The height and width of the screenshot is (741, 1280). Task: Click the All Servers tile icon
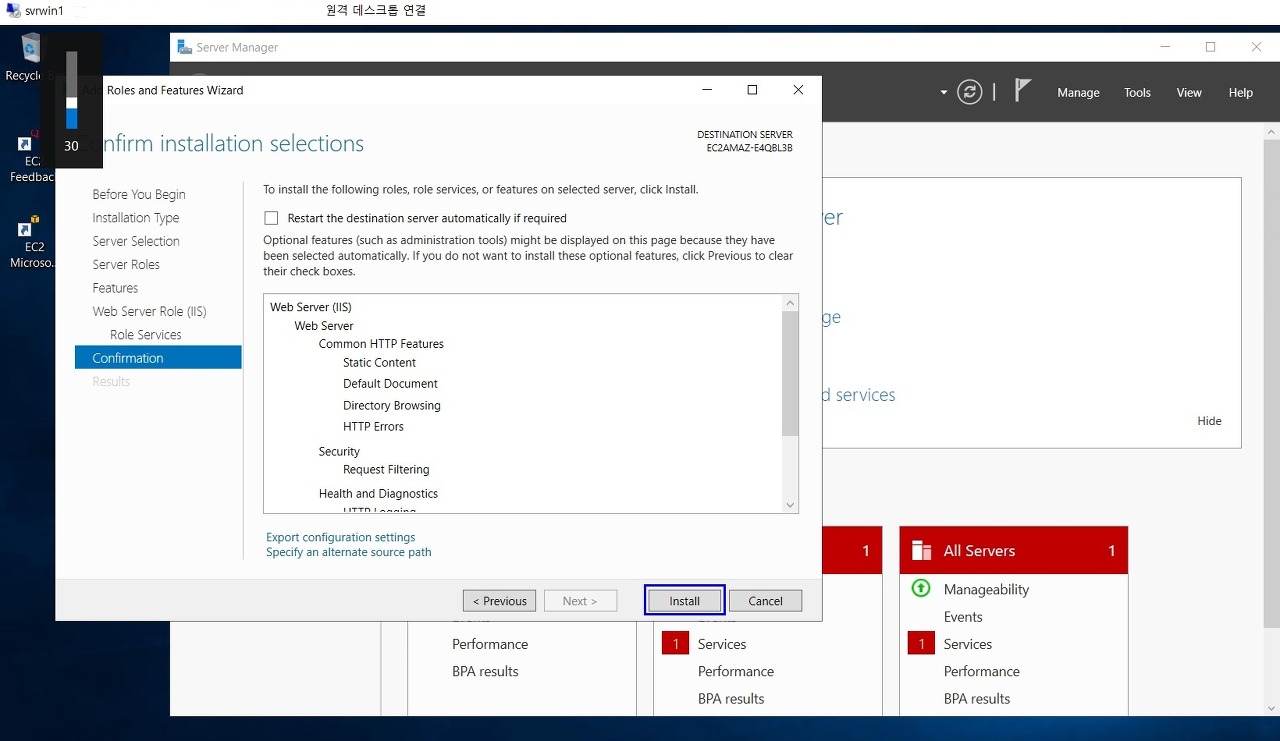(x=922, y=551)
